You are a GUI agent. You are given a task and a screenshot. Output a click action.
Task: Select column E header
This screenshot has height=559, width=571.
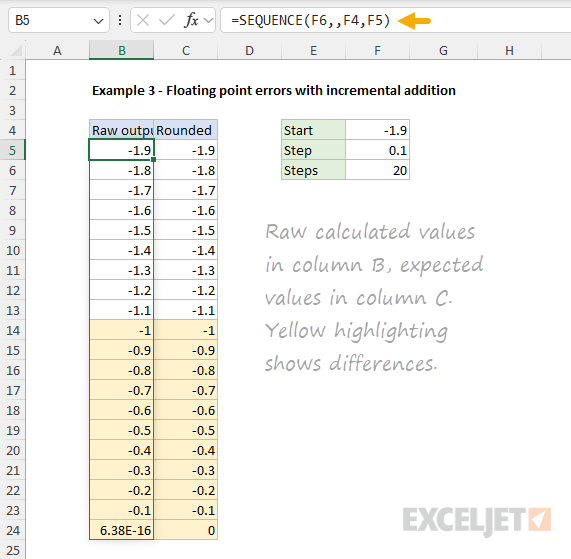click(314, 51)
